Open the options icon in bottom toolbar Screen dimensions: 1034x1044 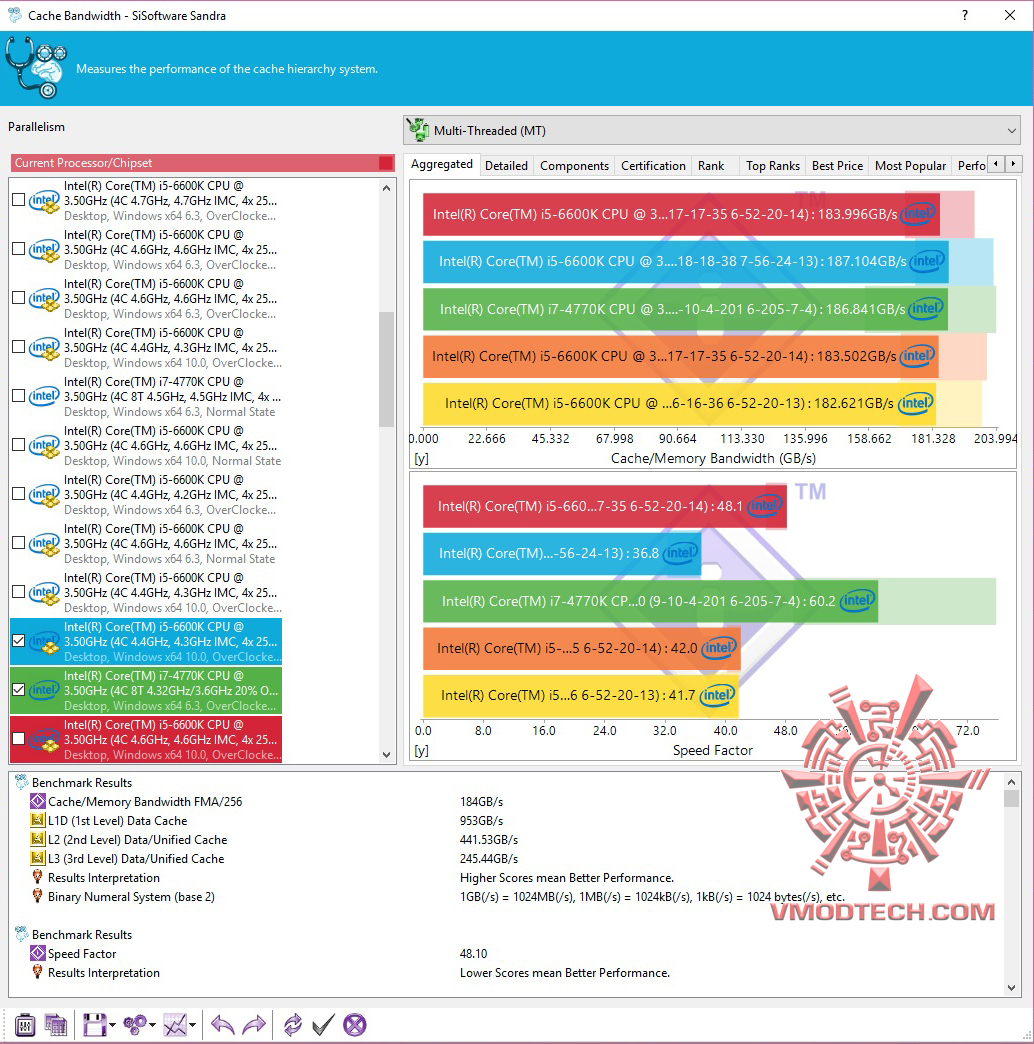click(x=25, y=1025)
